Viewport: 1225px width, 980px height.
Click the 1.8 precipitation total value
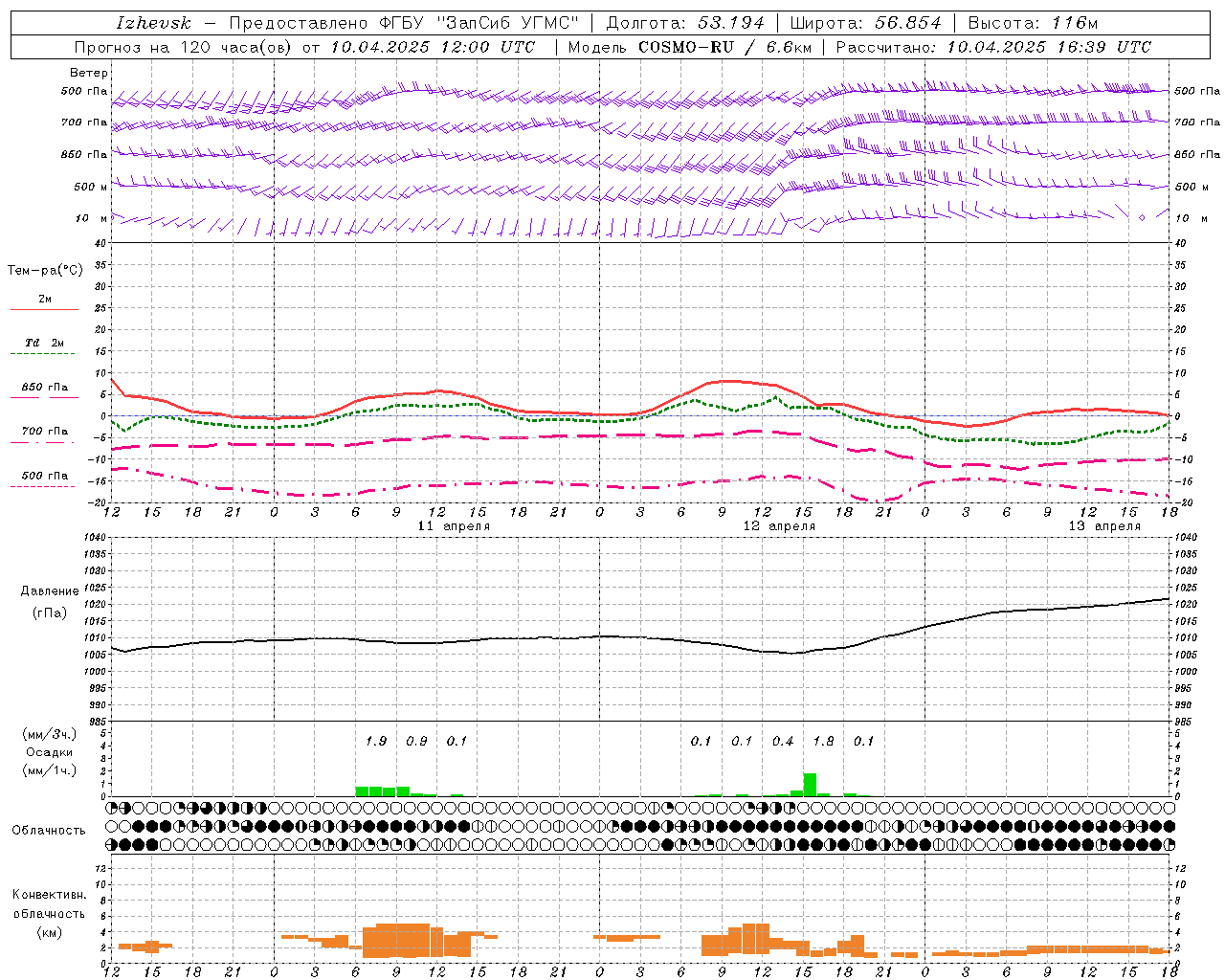tap(823, 741)
